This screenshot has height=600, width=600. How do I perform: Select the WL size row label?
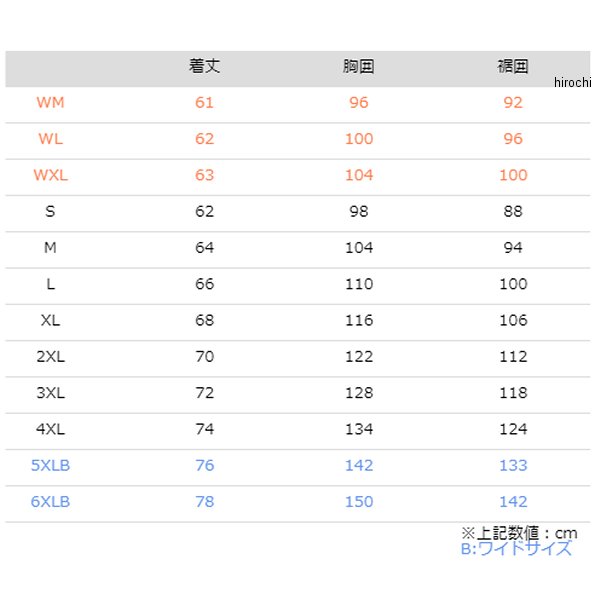[50, 139]
